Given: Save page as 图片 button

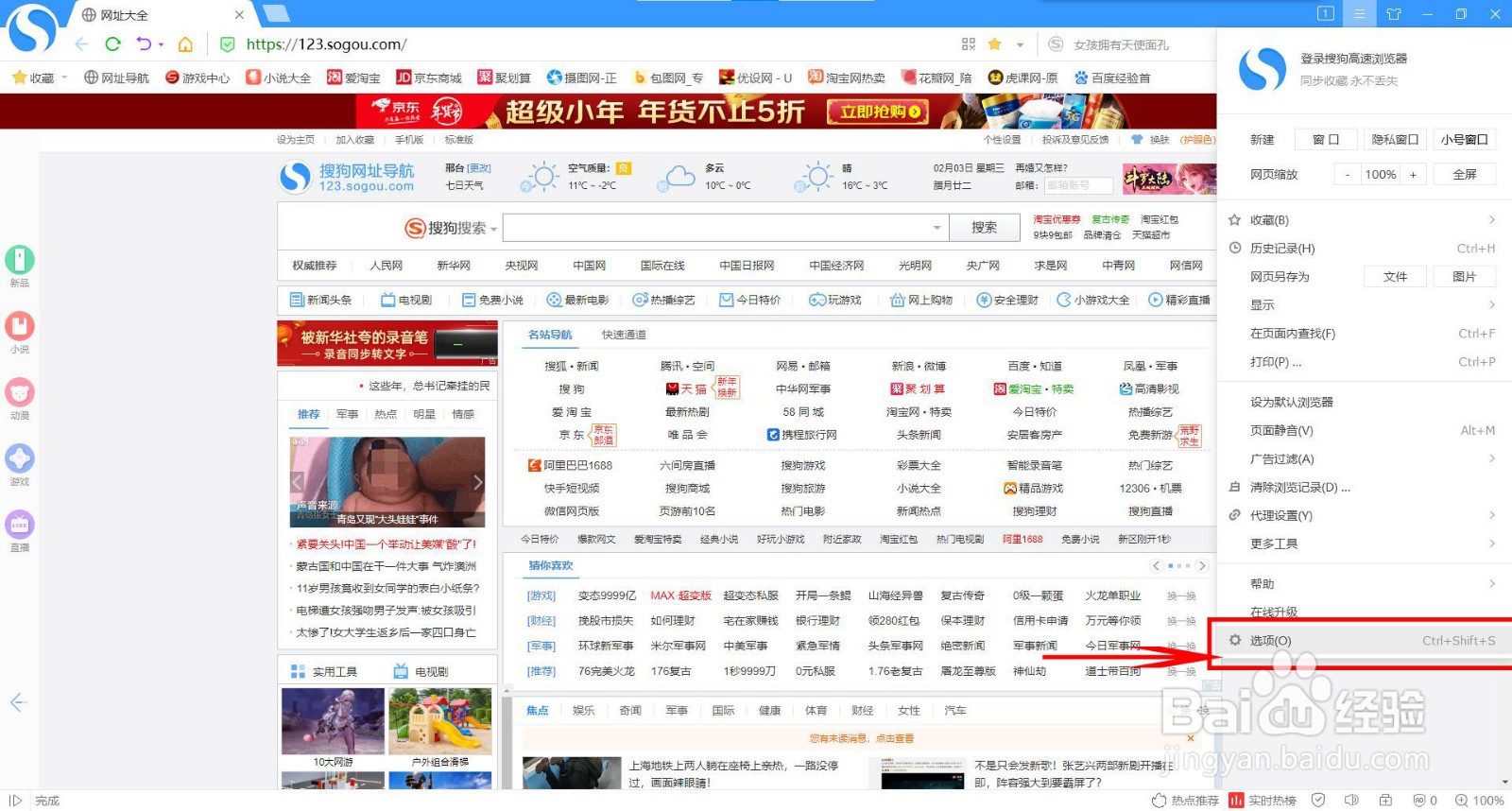Looking at the screenshot, I should [1465, 276].
